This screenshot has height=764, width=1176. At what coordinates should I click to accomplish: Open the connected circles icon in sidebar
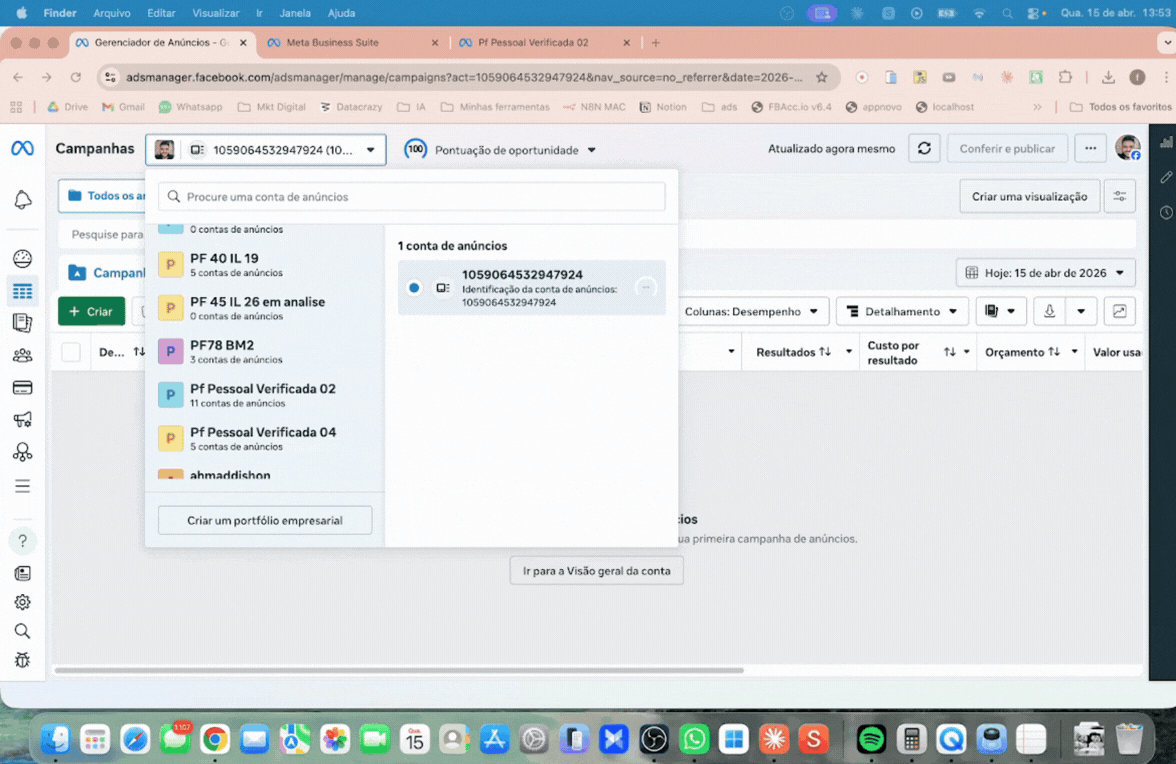coord(22,452)
